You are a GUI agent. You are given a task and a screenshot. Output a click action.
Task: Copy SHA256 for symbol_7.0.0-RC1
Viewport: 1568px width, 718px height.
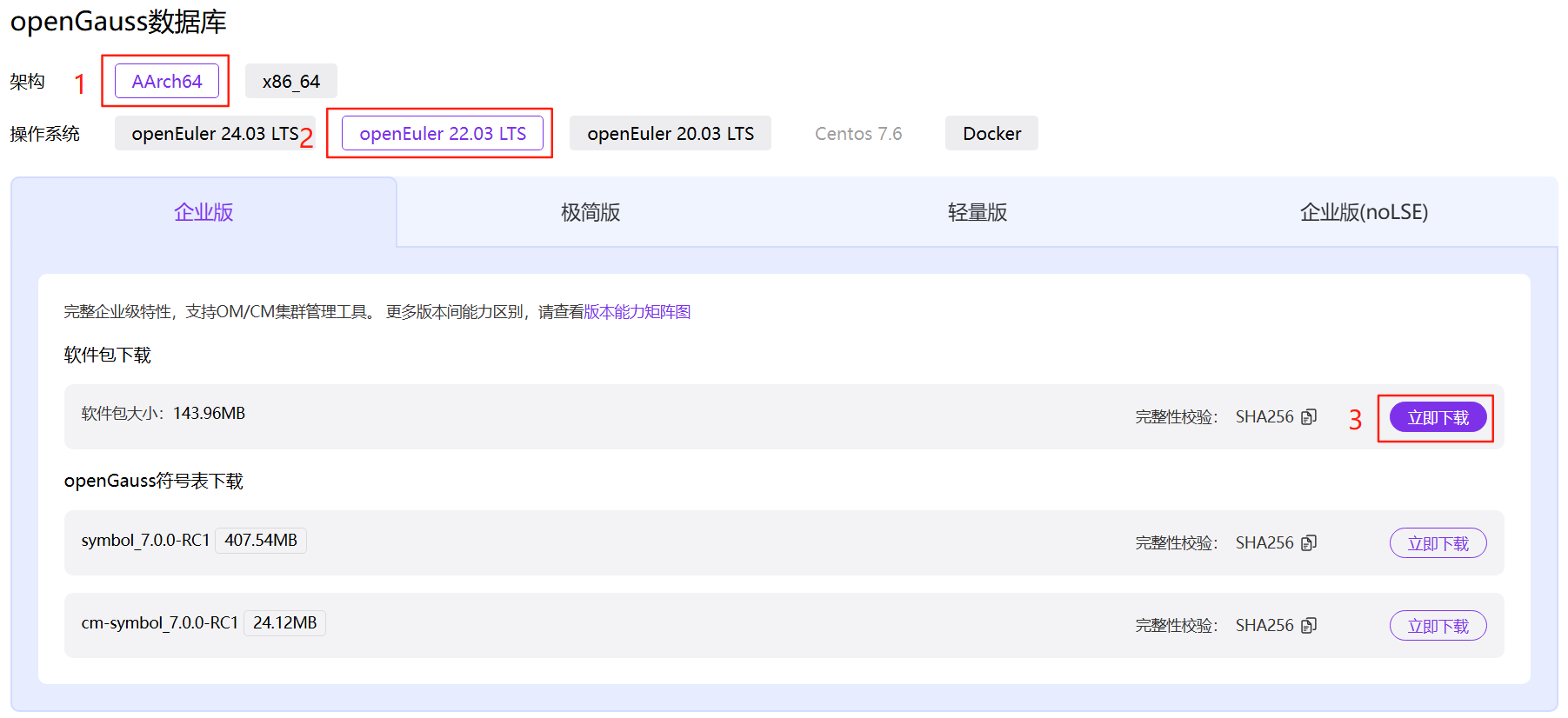coord(1309,542)
